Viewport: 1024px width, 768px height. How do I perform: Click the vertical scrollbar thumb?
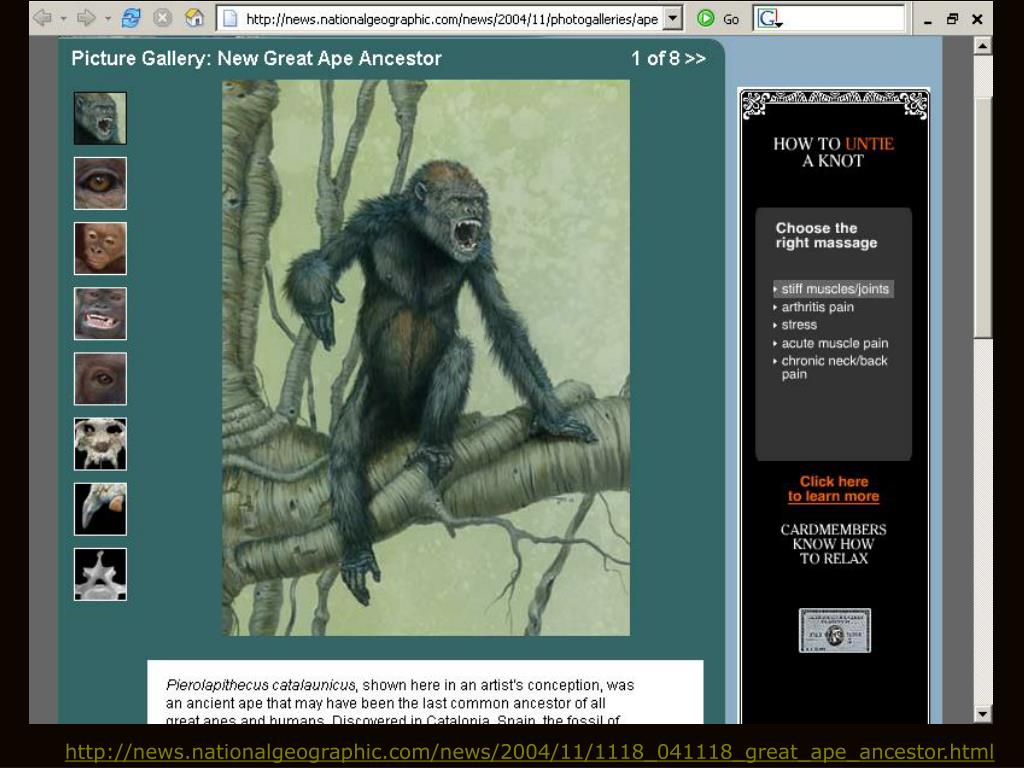[982, 216]
